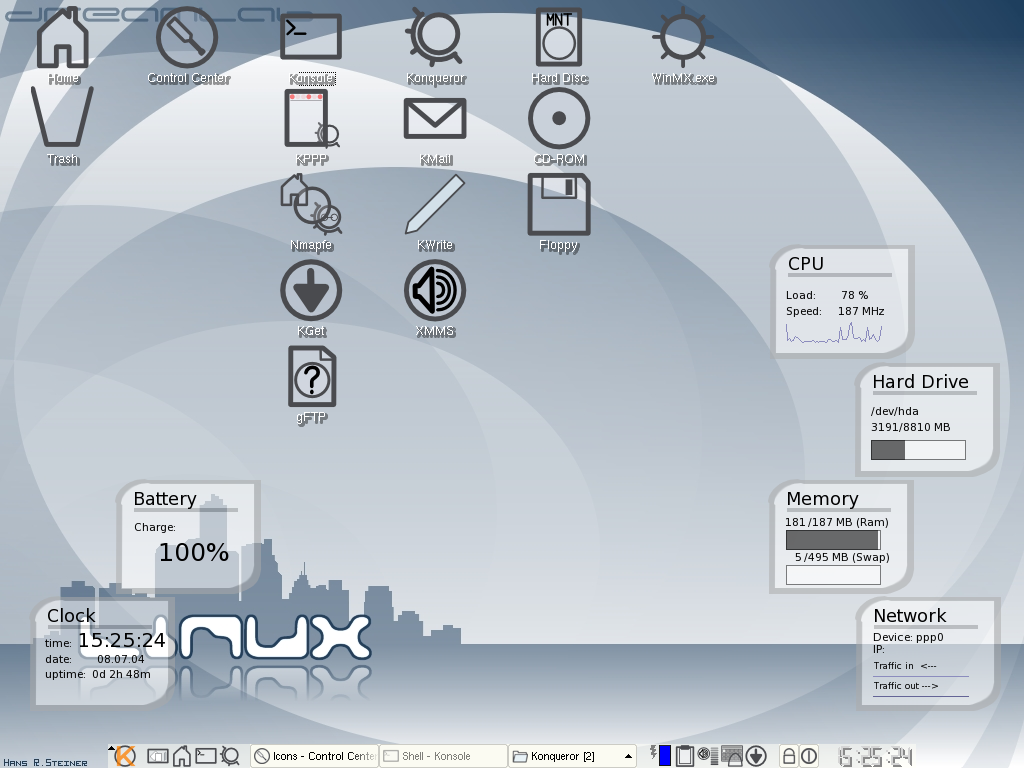Click the 181/187 MB (Ram) text
Image resolution: width=1024 pixels, height=768 pixels.
(837, 522)
